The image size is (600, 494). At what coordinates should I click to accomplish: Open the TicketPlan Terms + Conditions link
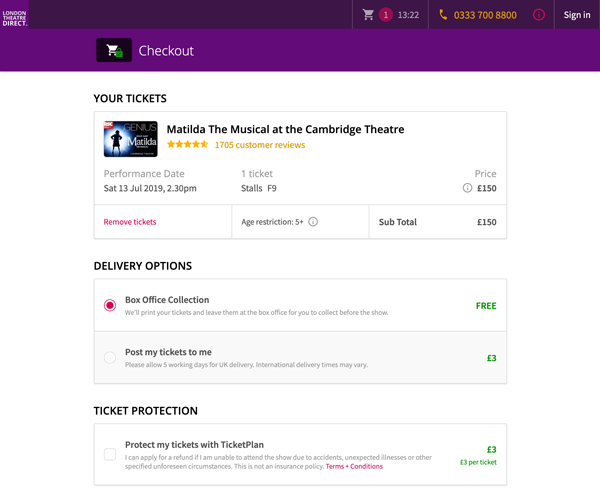point(354,466)
